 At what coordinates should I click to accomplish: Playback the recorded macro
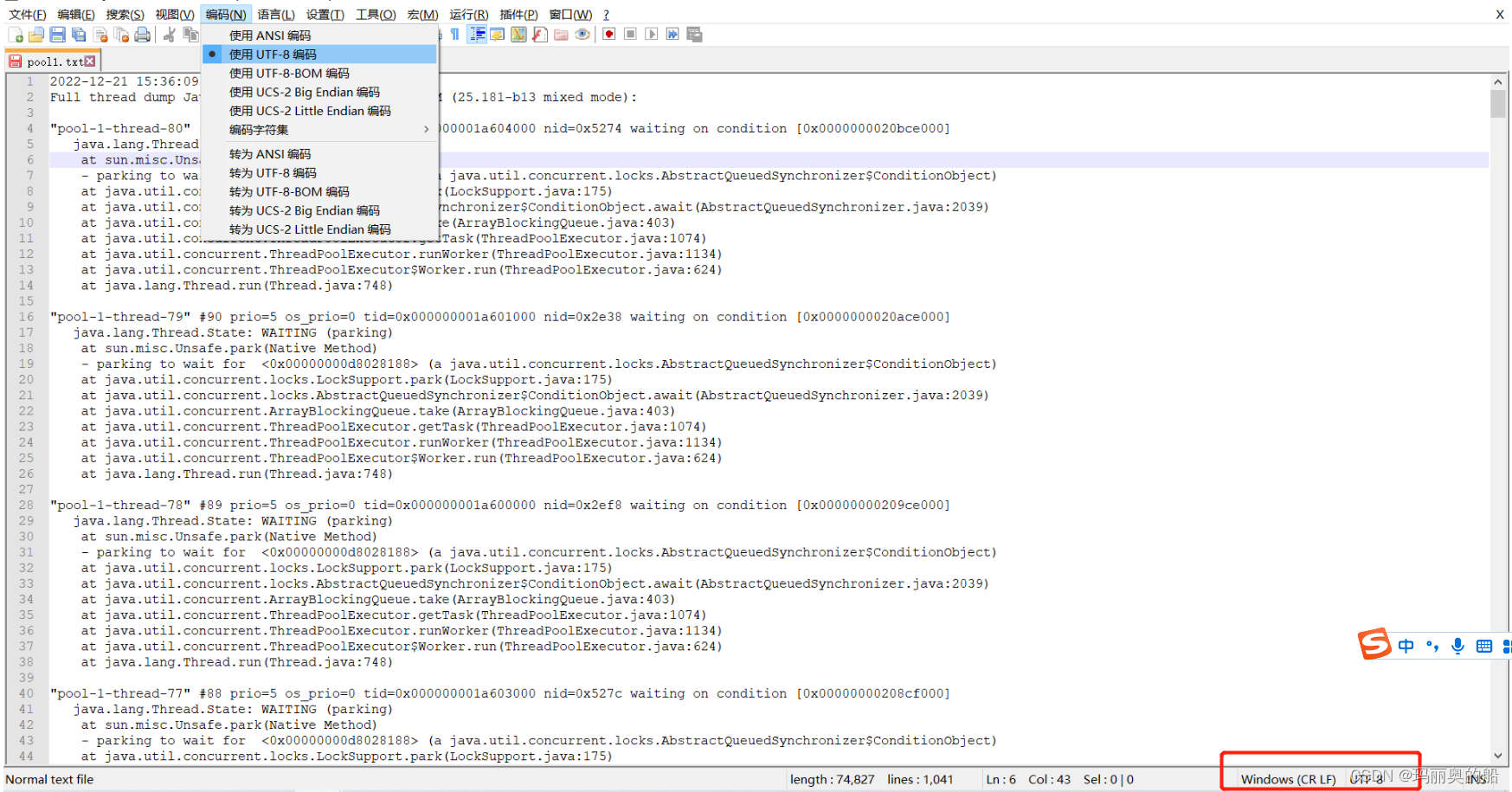tap(652, 34)
